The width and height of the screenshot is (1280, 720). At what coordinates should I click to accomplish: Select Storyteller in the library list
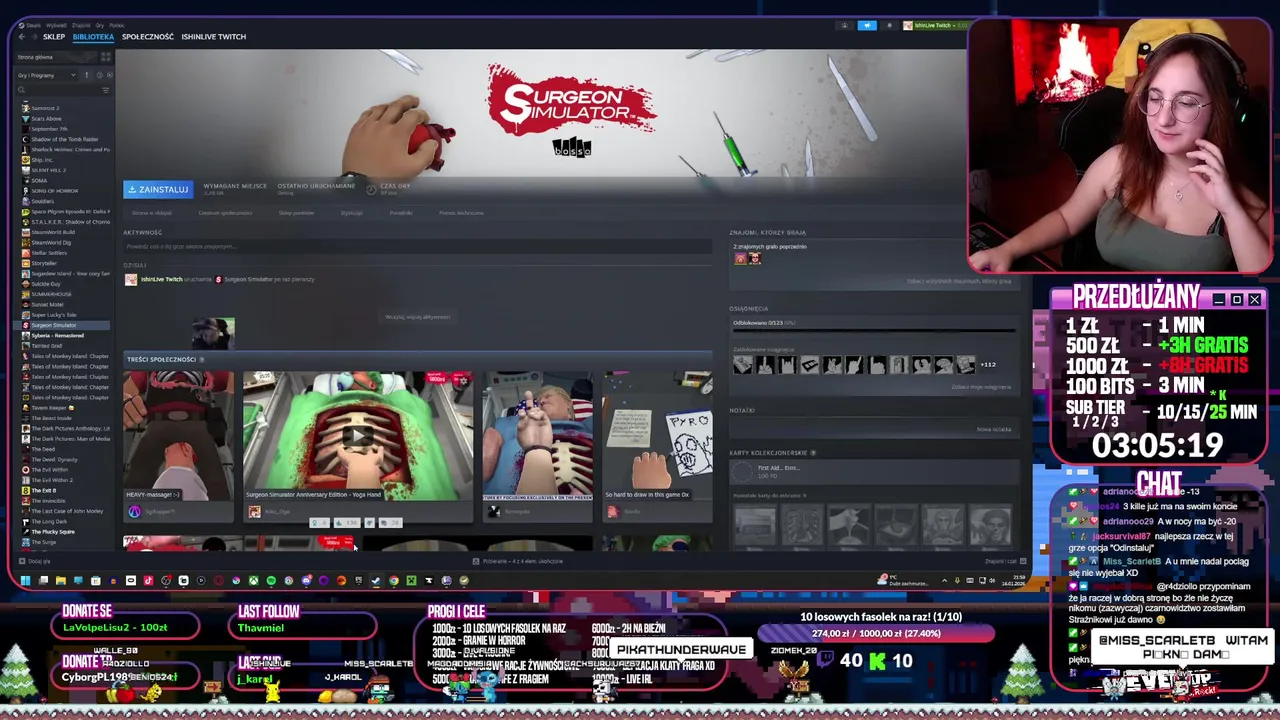click(x=44, y=263)
